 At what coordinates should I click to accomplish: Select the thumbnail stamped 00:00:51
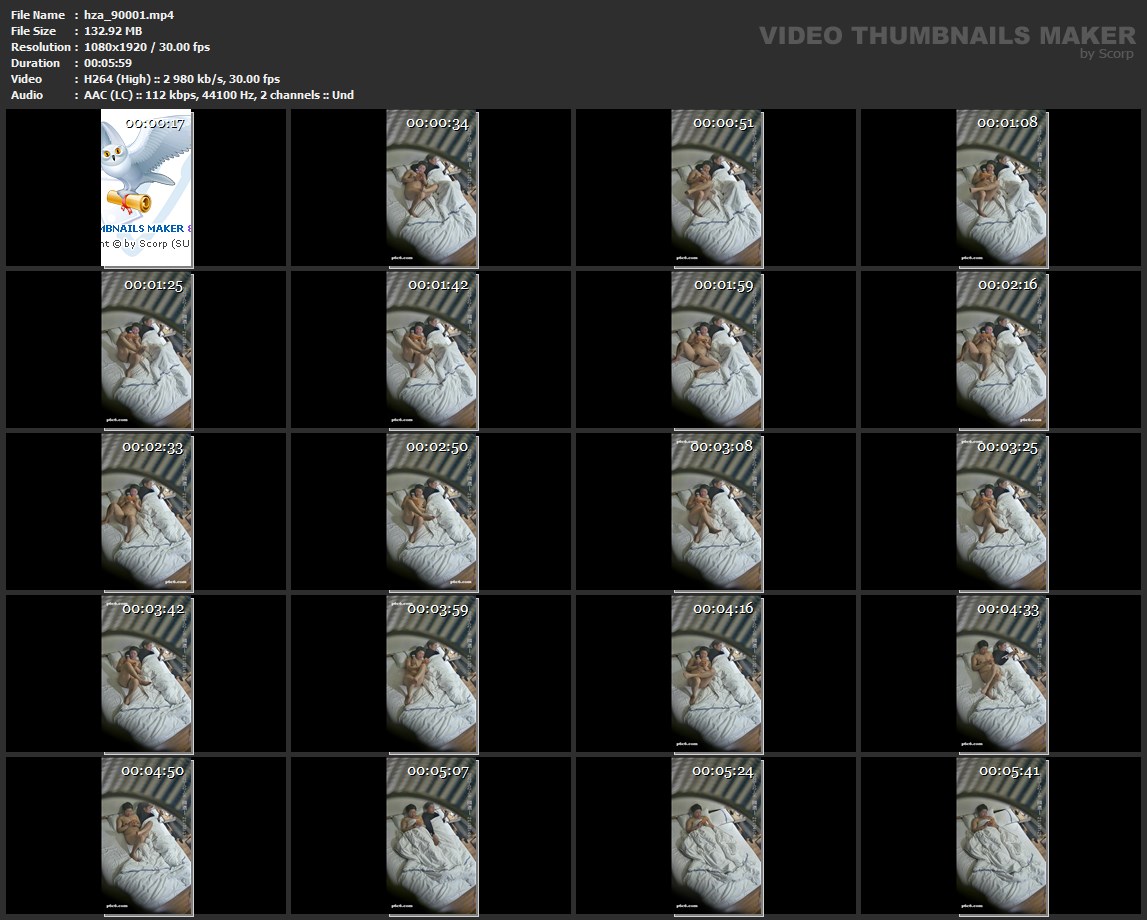[x=716, y=188]
